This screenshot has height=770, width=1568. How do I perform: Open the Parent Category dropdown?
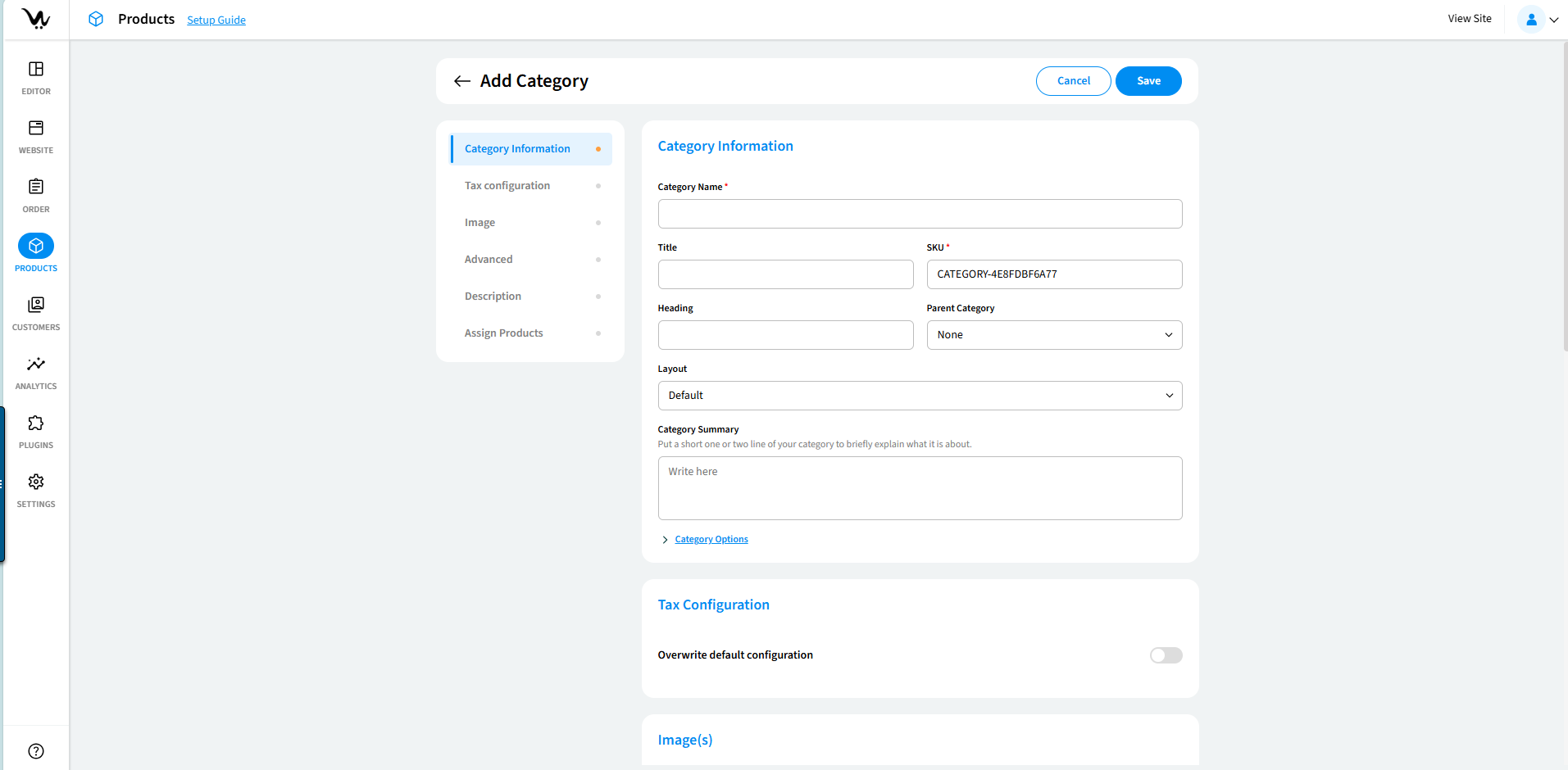(1054, 335)
